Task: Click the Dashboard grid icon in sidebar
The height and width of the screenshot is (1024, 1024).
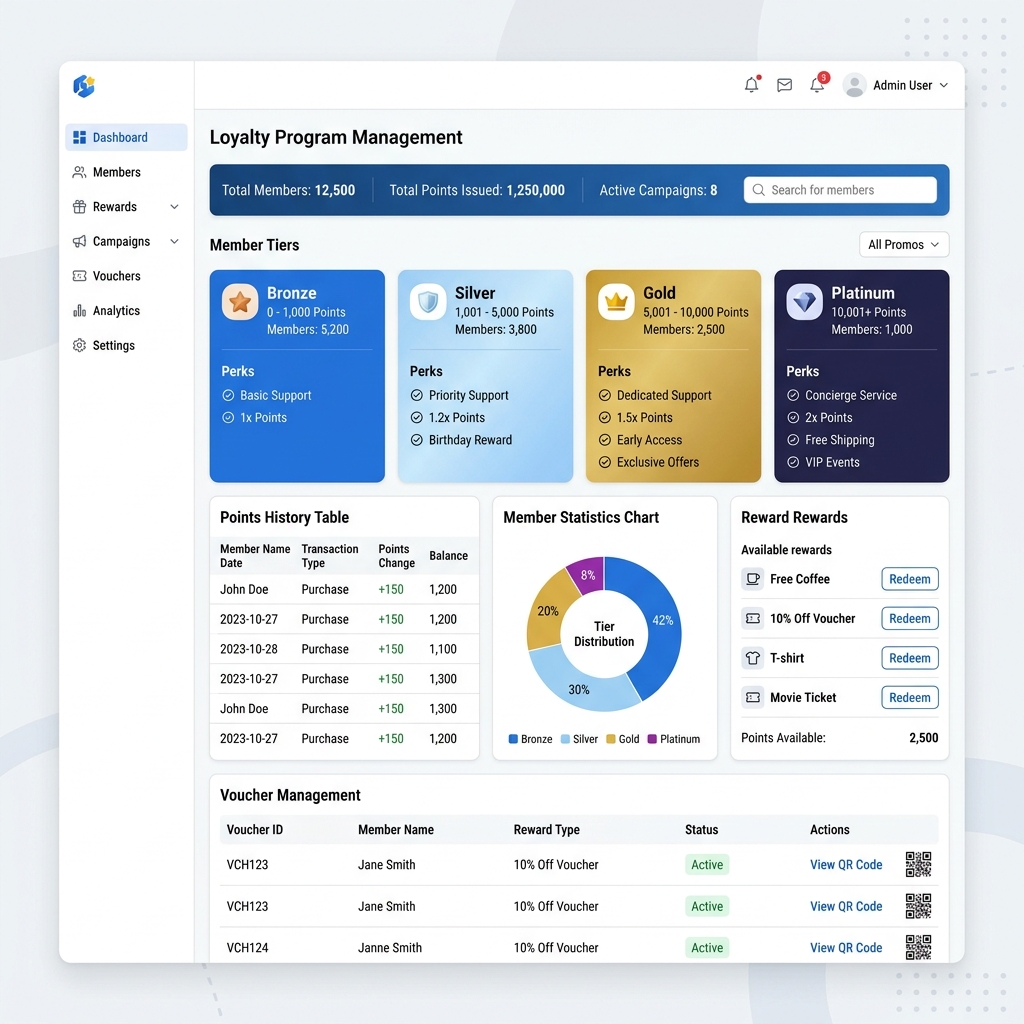Action: 79,137
